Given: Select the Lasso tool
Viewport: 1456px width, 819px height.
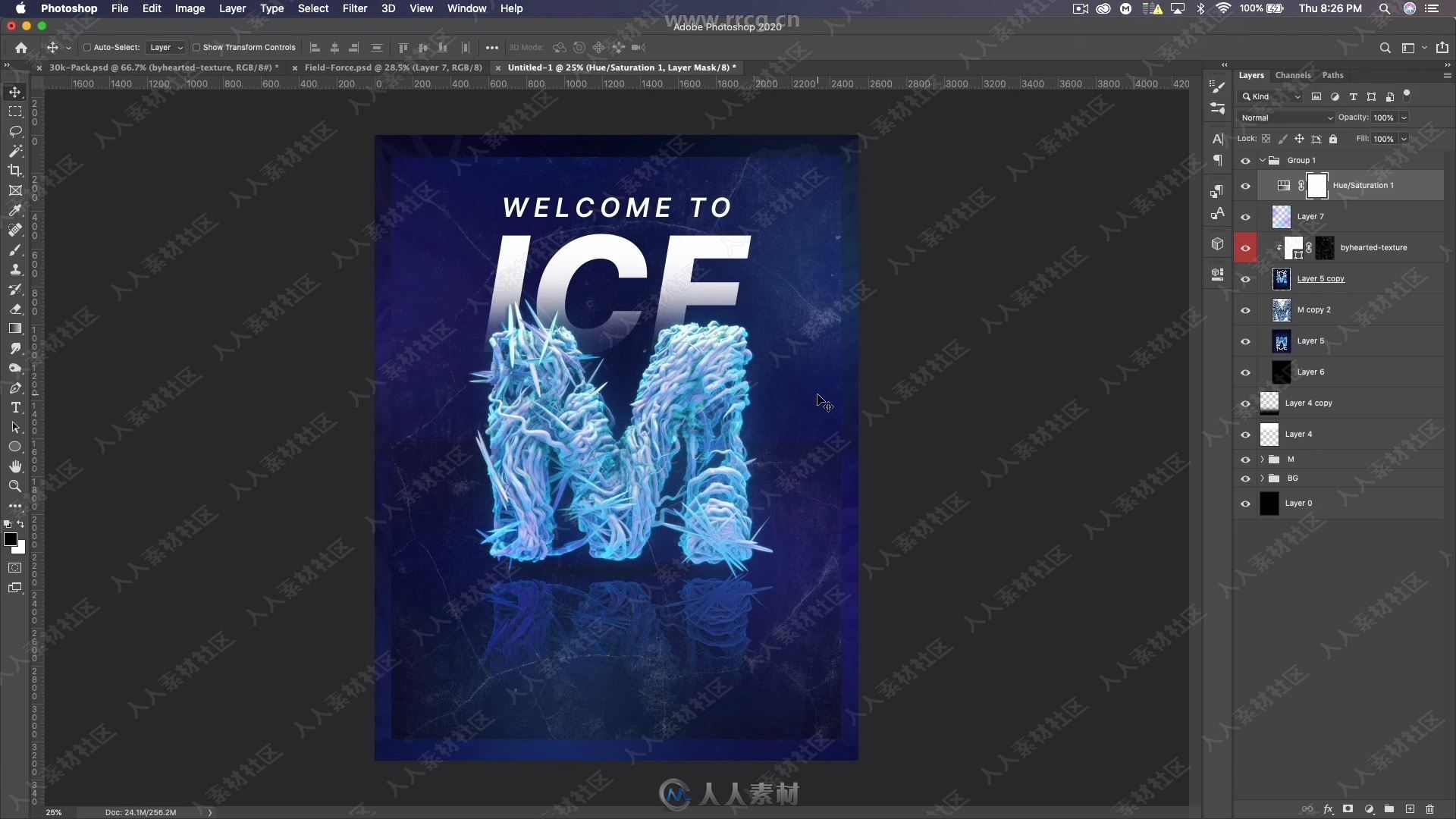Looking at the screenshot, I should point(15,131).
